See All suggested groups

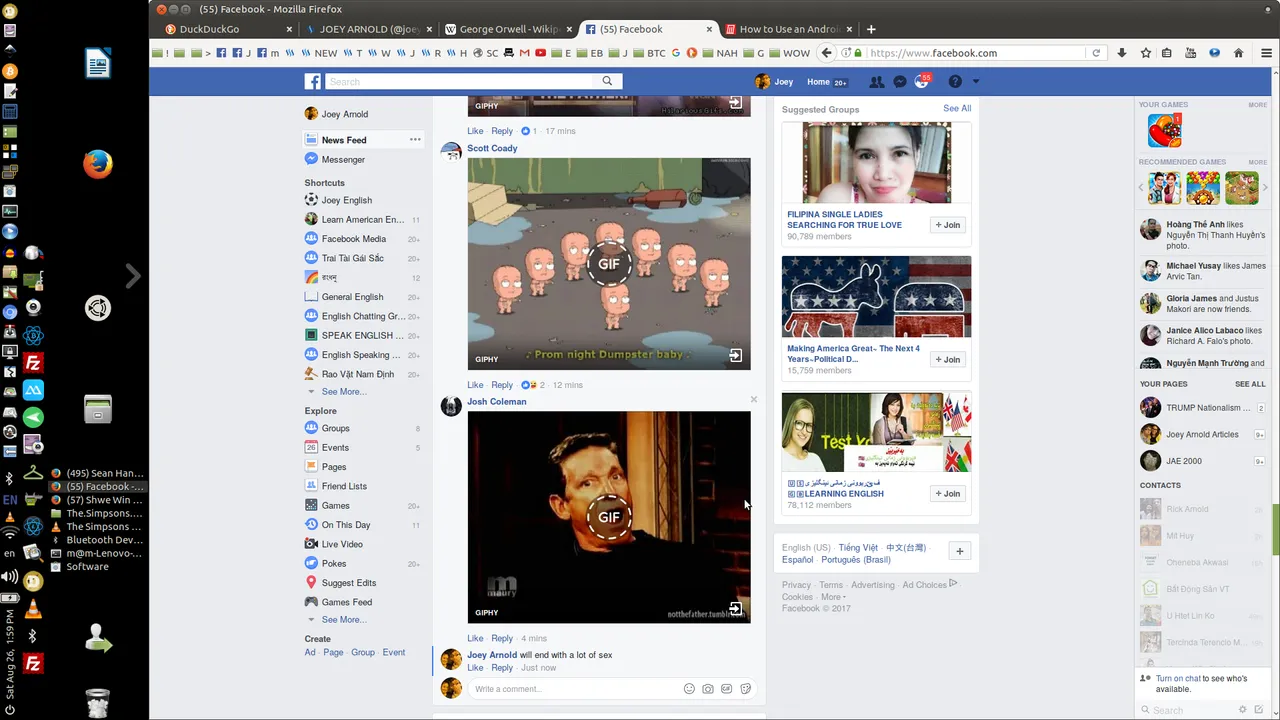tap(957, 108)
